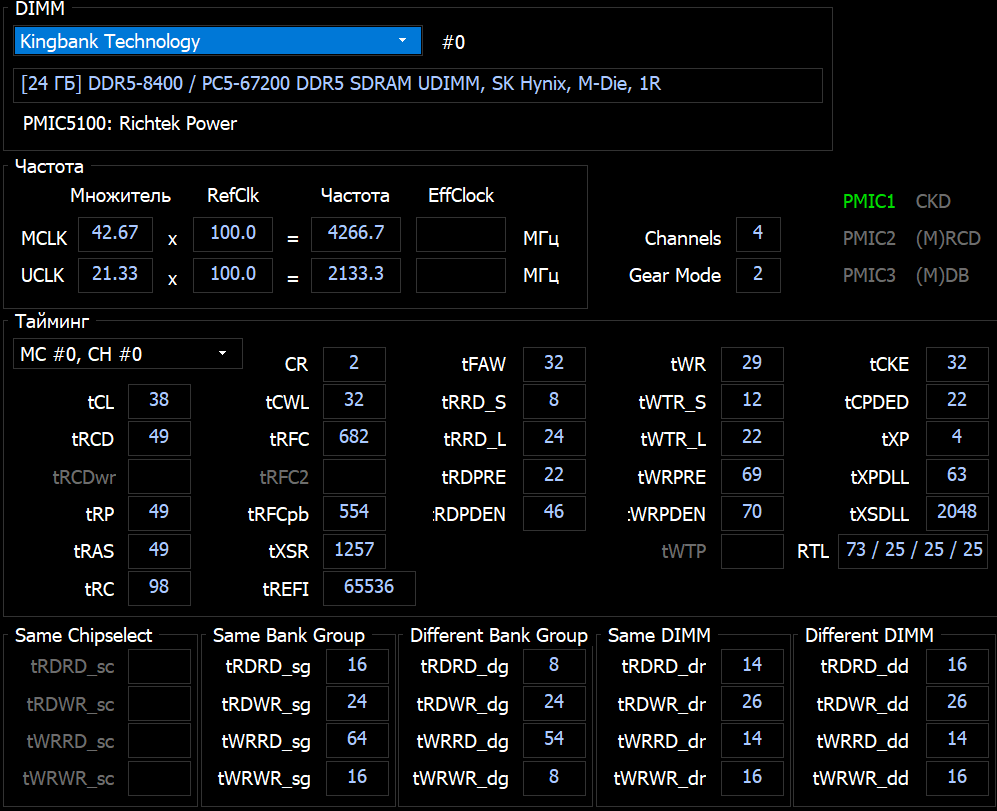Click the empty UCLK EffClock field
Viewport: 997px width, 811px height.
[461, 275]
